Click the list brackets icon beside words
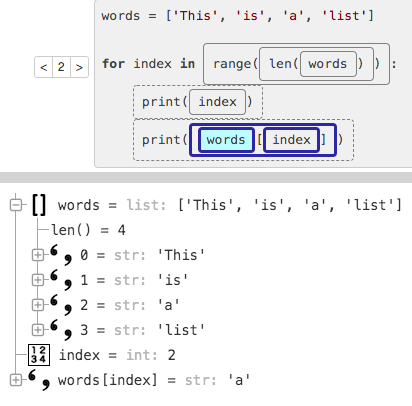The height and width of the screenshot is (406, 412). pyautogui.click(x=39, y=205)
